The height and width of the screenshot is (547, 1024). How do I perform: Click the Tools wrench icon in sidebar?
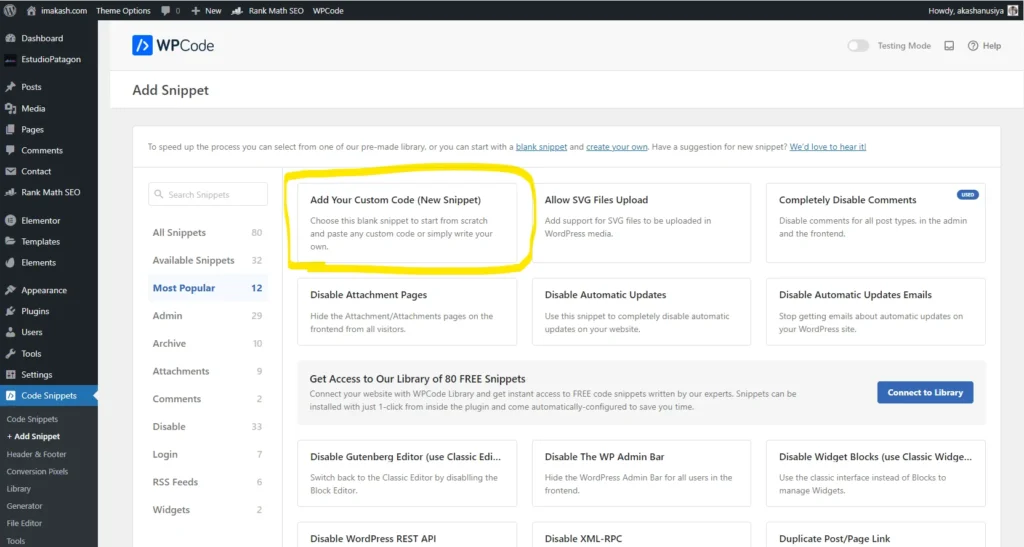(10, 353)
